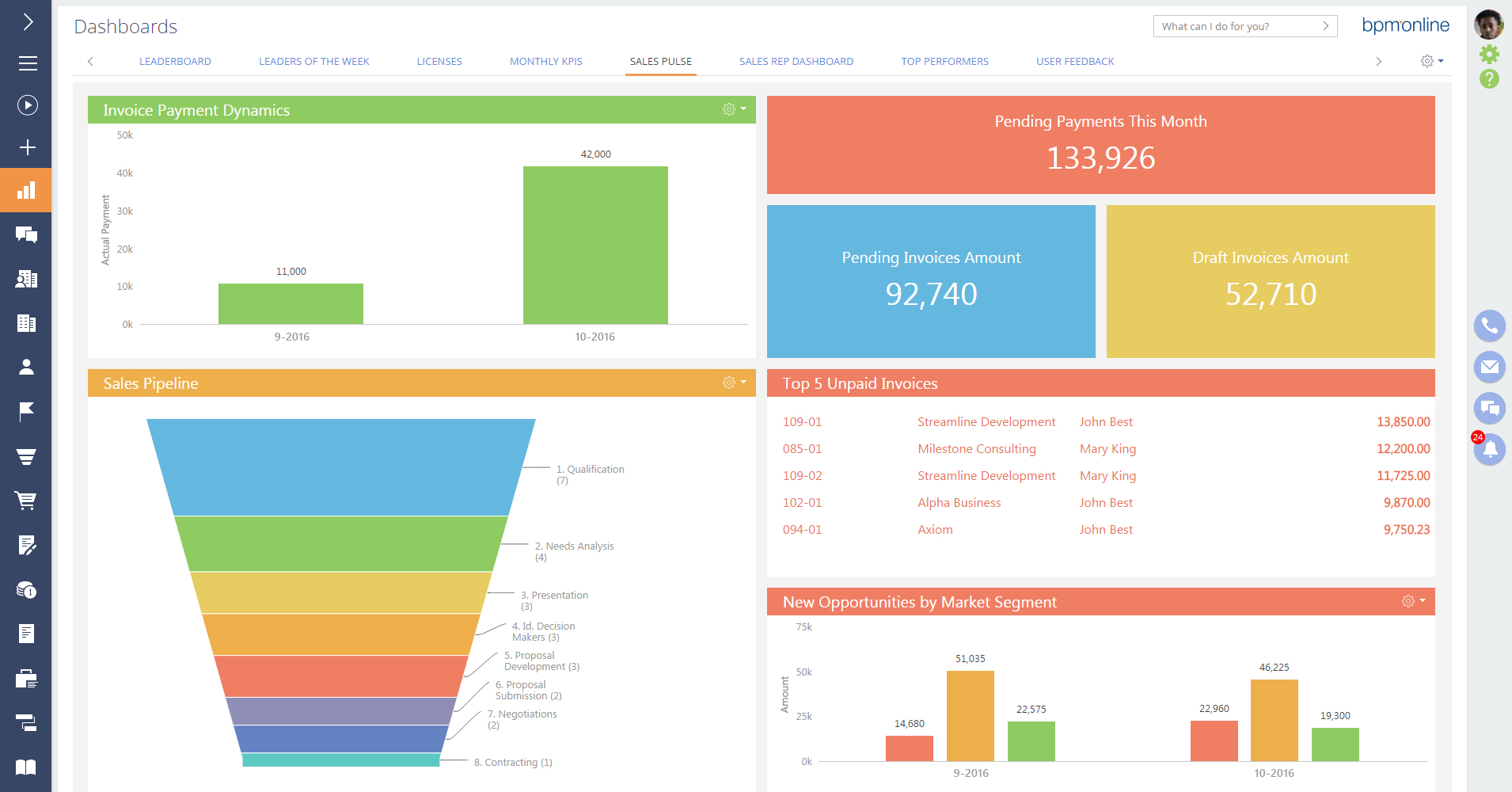This screenshot has height=792, width=1512.
Task: Open the email envelope icon
Action: (x=1489, y=367)
